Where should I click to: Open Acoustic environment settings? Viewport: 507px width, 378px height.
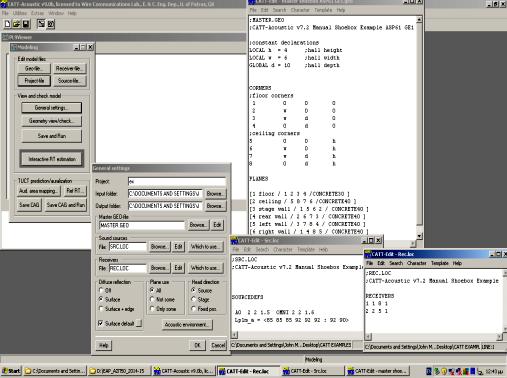coord(187,324)
